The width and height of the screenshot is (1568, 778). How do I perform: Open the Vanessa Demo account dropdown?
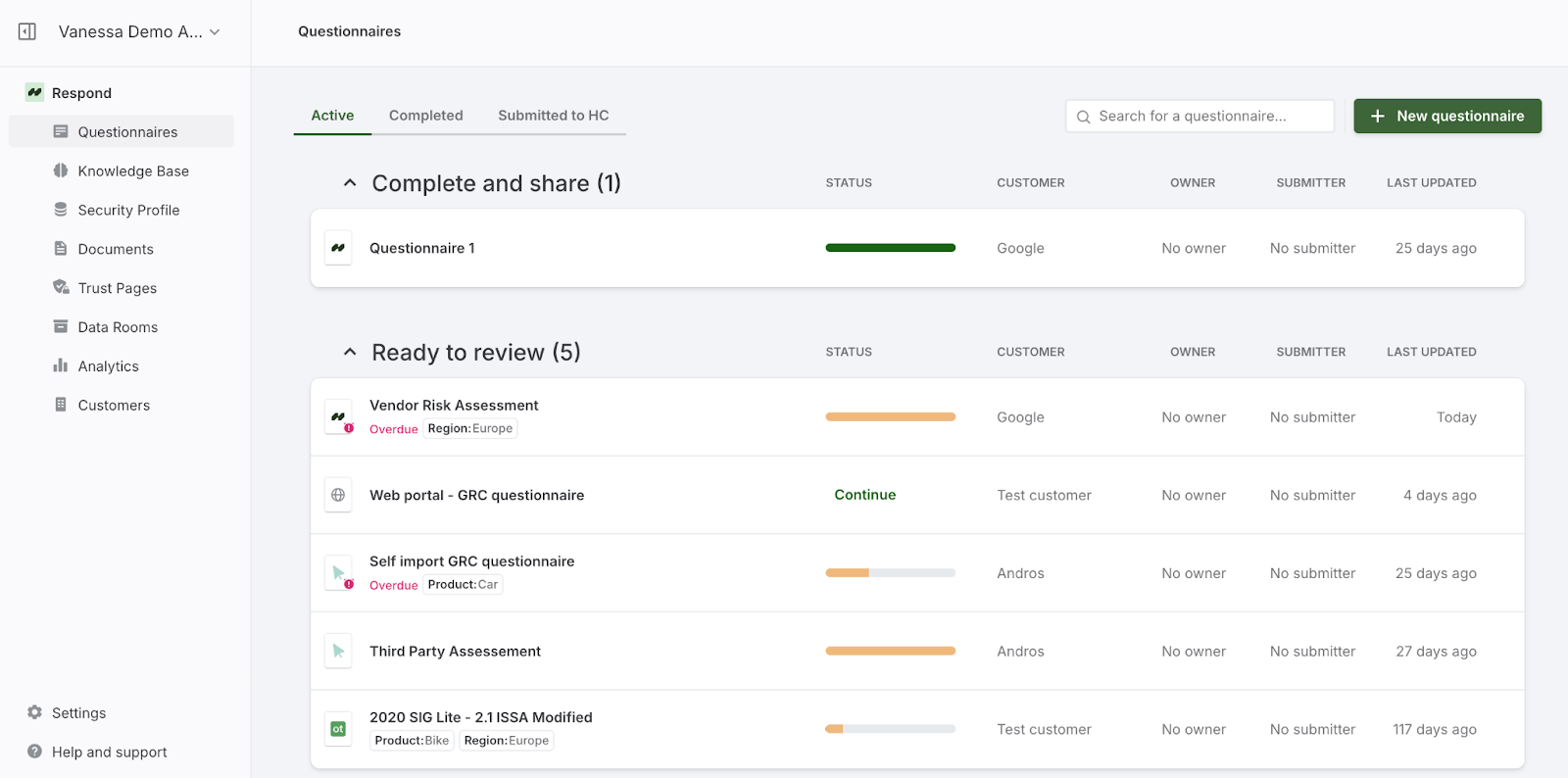[x=139, y=31]
